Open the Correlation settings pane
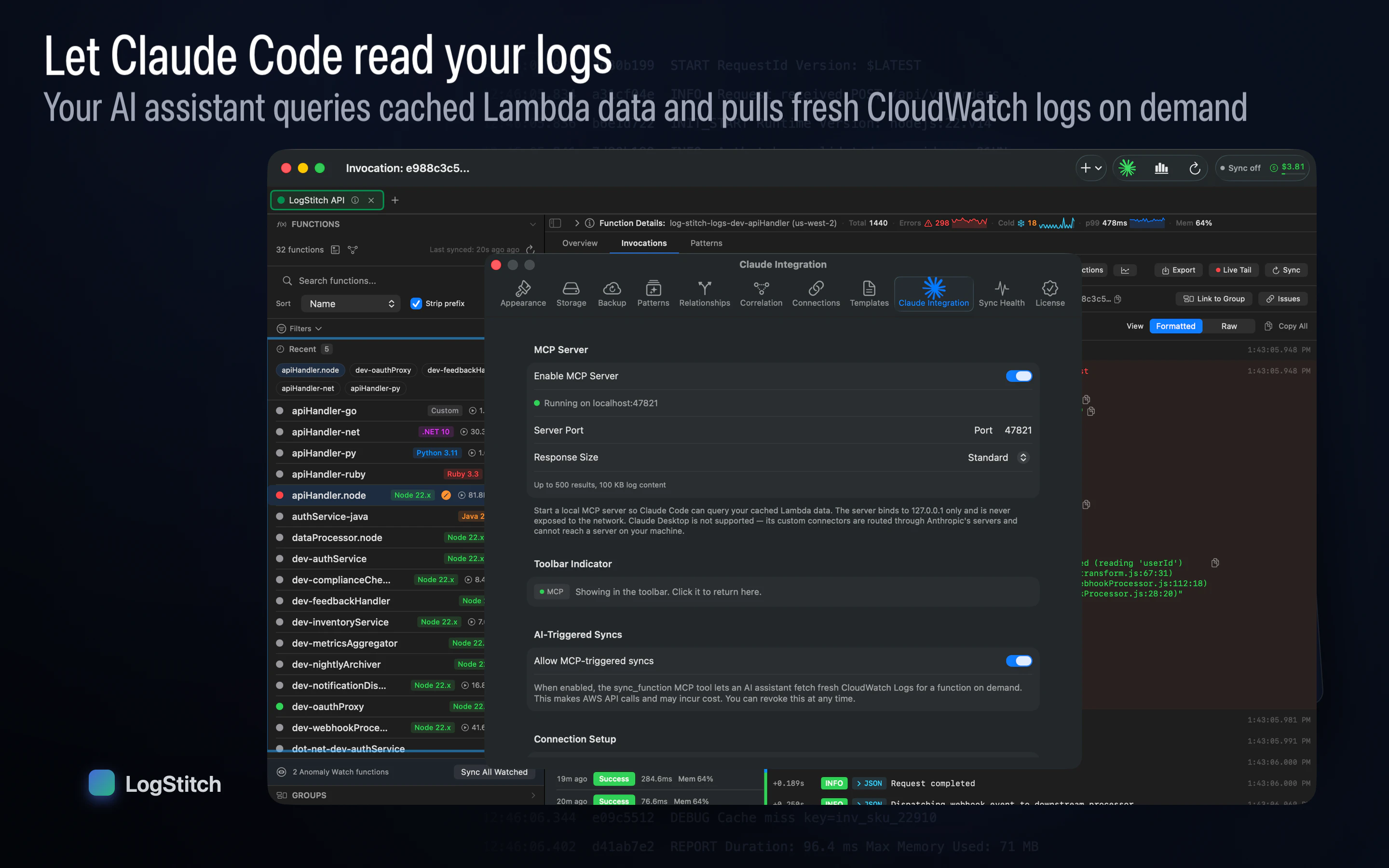The image size is (1389, 868). coord(761,294)
